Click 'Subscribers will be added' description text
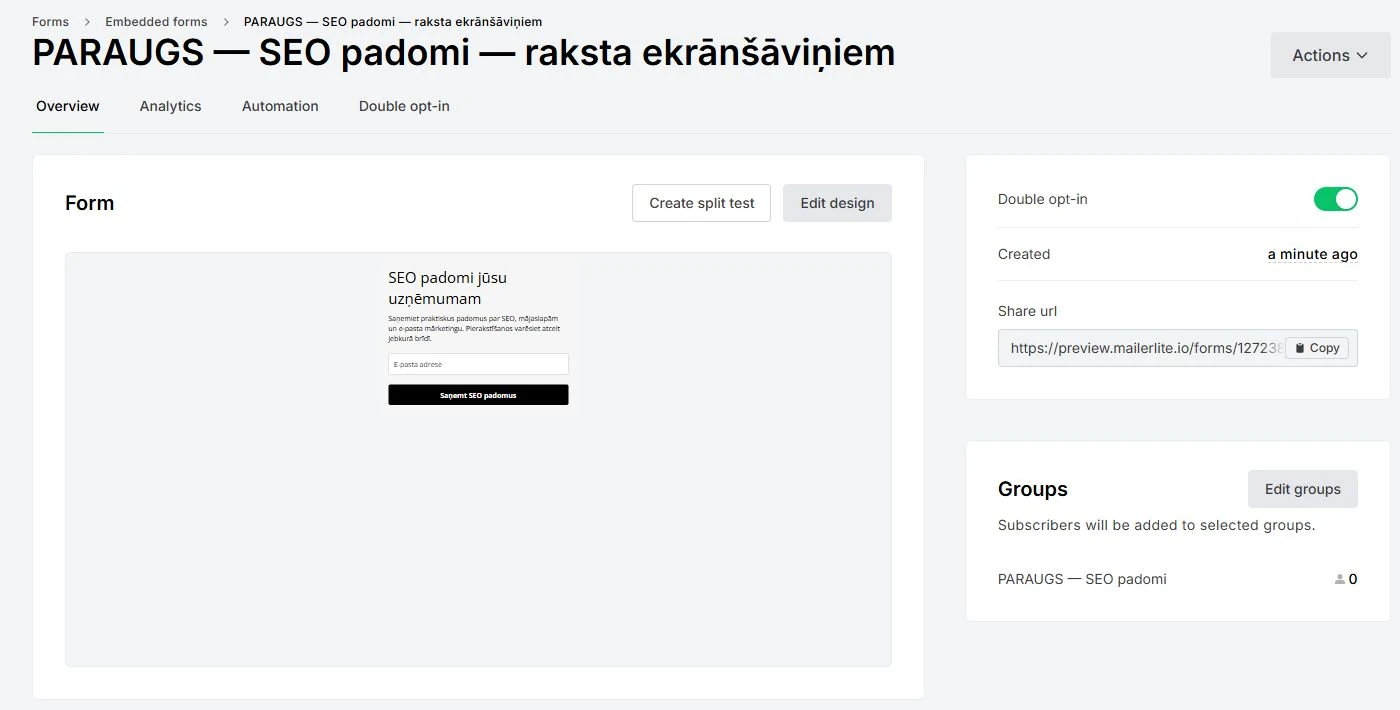Screen dimensions: 1400x710 (x=1157, y=525)
